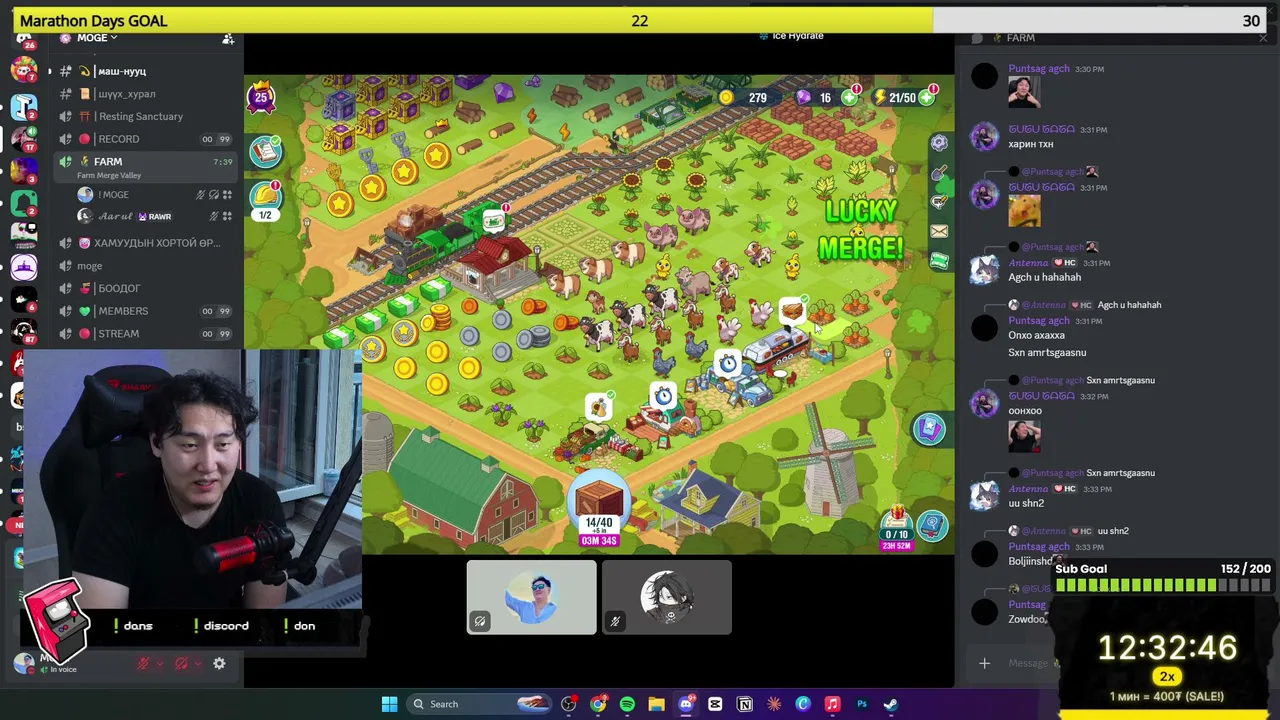Open CapCut from the taskbar
Image resolution: width=1280 pixels, height=720 pixels.
(715, 704)
